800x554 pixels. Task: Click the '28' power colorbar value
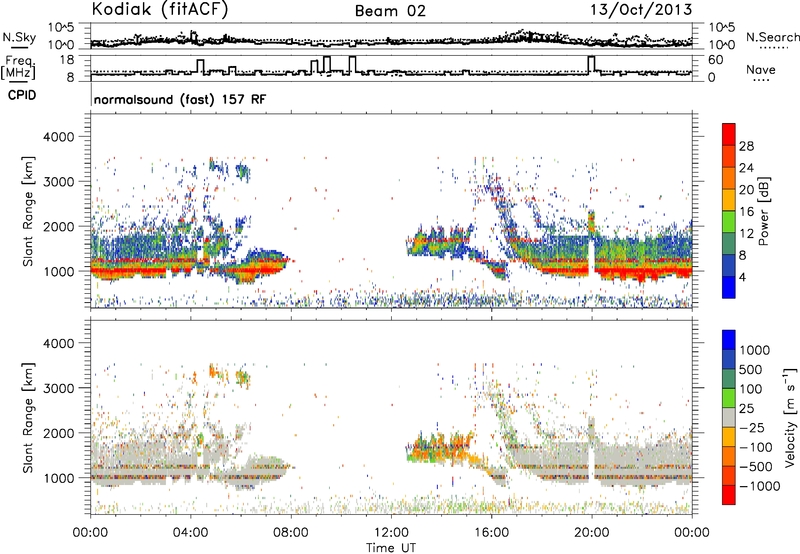point(746,146)
